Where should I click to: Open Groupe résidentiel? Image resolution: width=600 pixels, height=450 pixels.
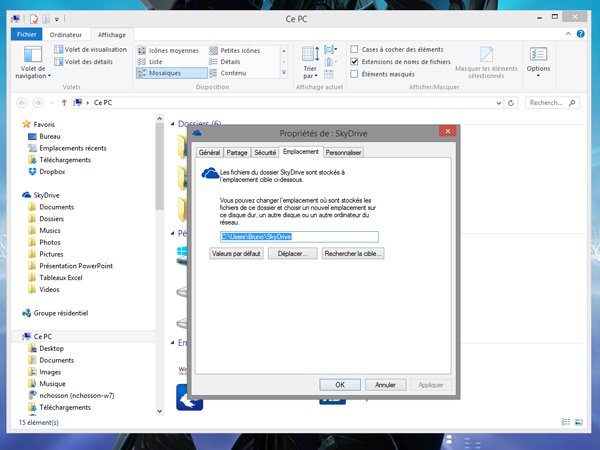[x=55, y=313]
